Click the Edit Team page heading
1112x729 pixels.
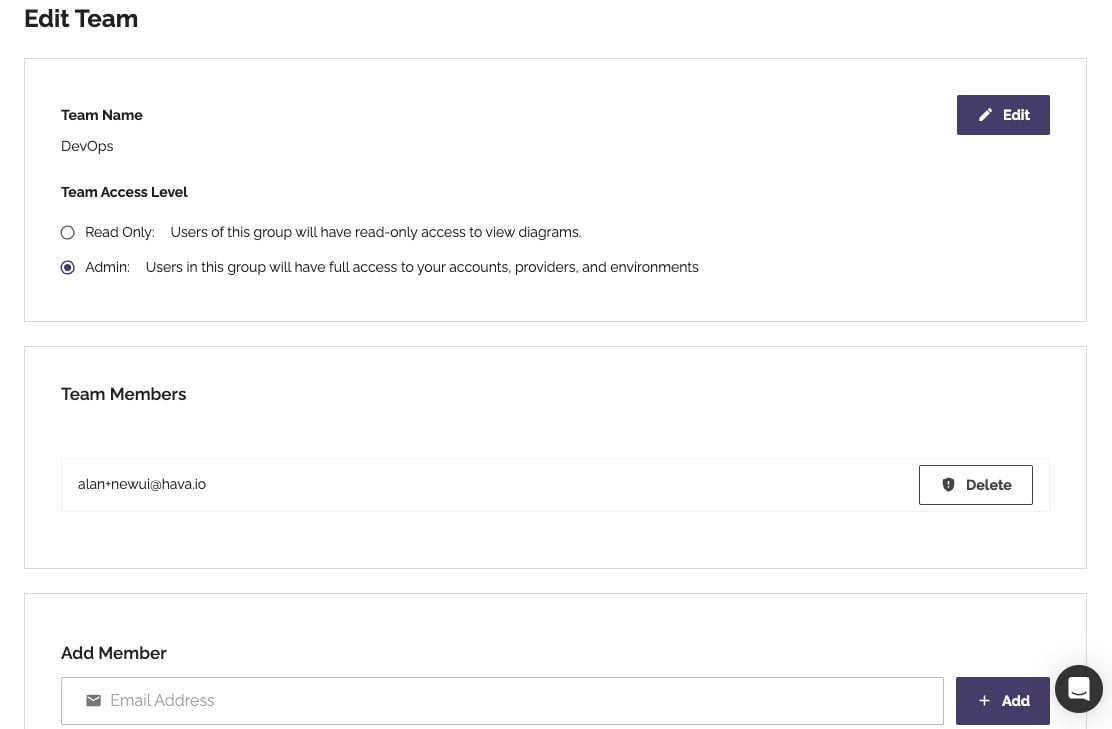pyautogui.click(x=81, y=18)
